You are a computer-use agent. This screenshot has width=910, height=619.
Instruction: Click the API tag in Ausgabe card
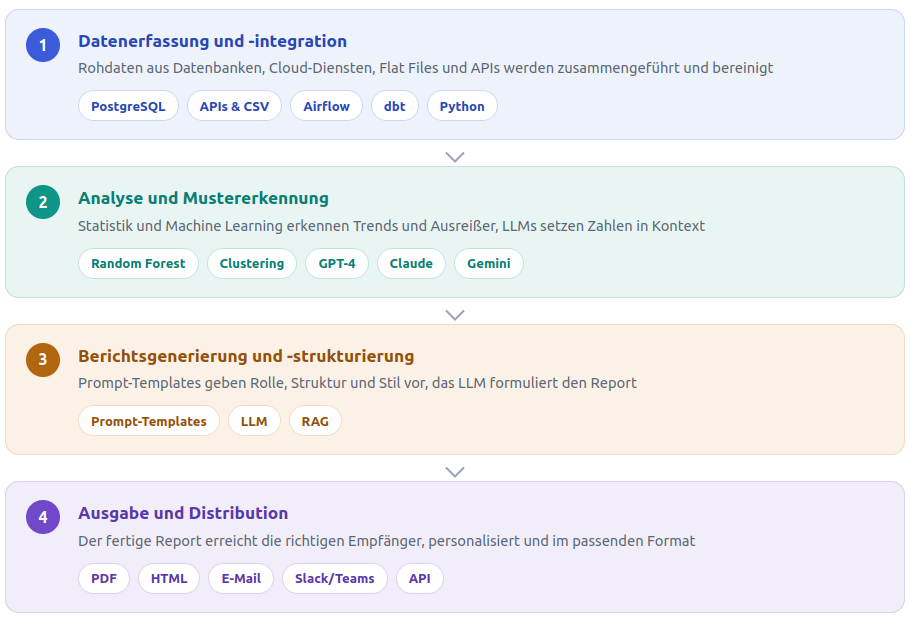[x=420, y=578]
